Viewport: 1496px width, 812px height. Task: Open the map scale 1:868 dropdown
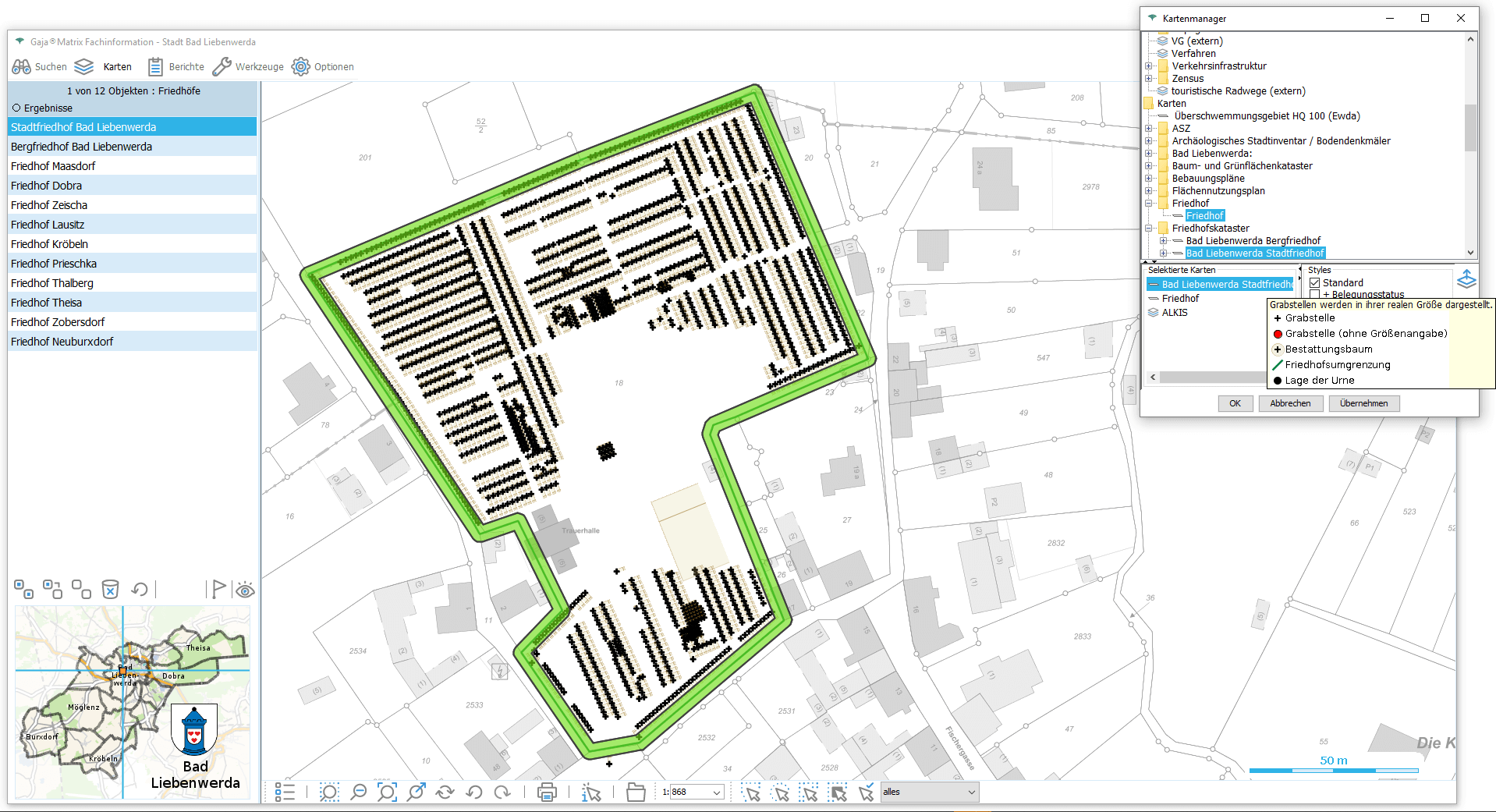(x=716, y=792)
